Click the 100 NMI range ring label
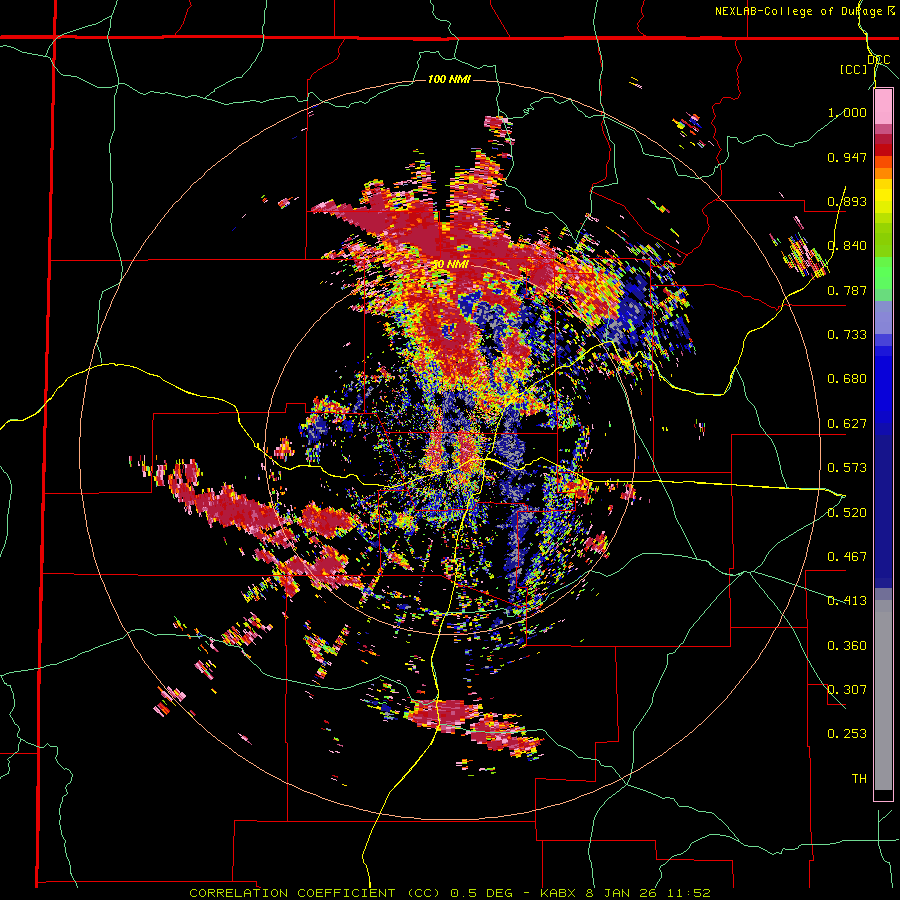900x900 pixels. [449, 79]
